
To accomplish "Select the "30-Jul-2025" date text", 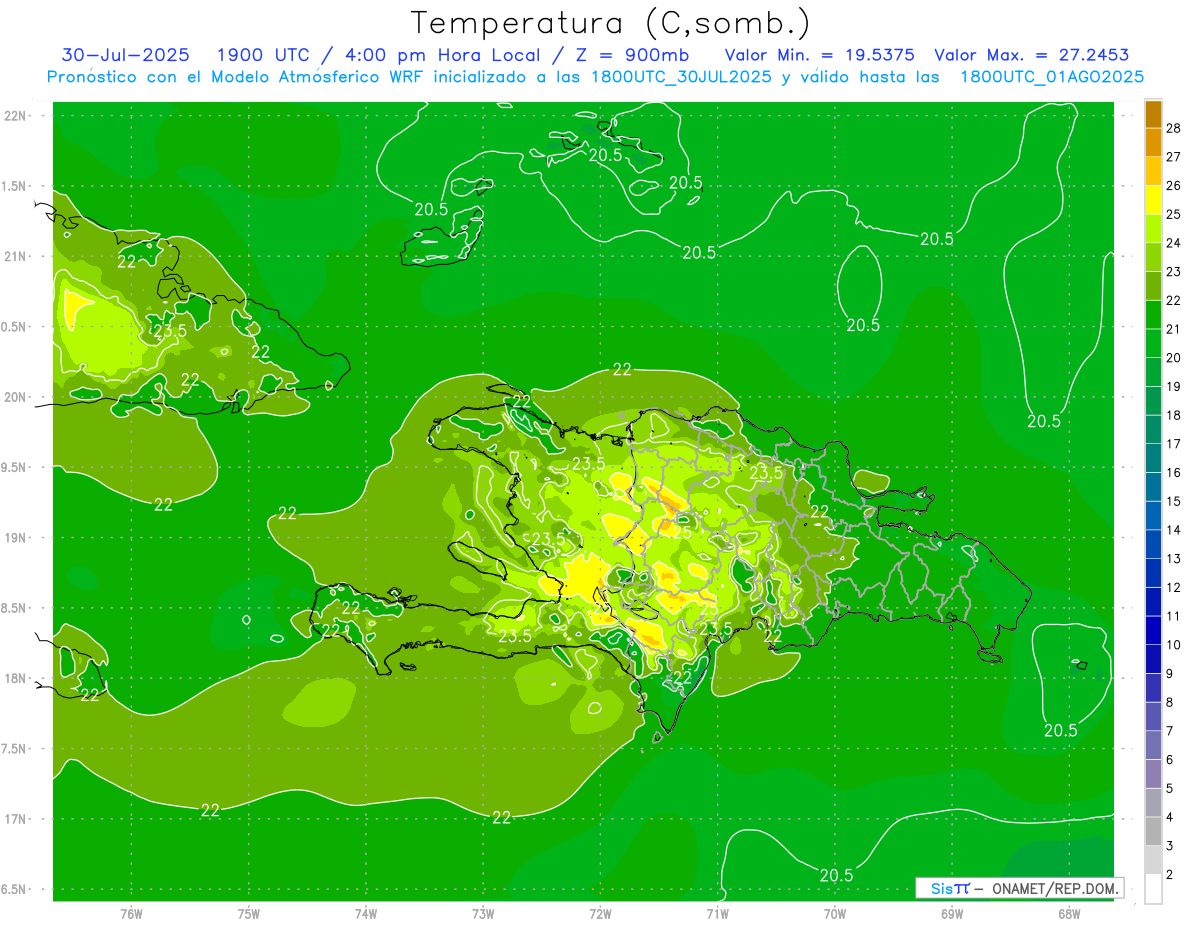I will click(x=125, y=55).
